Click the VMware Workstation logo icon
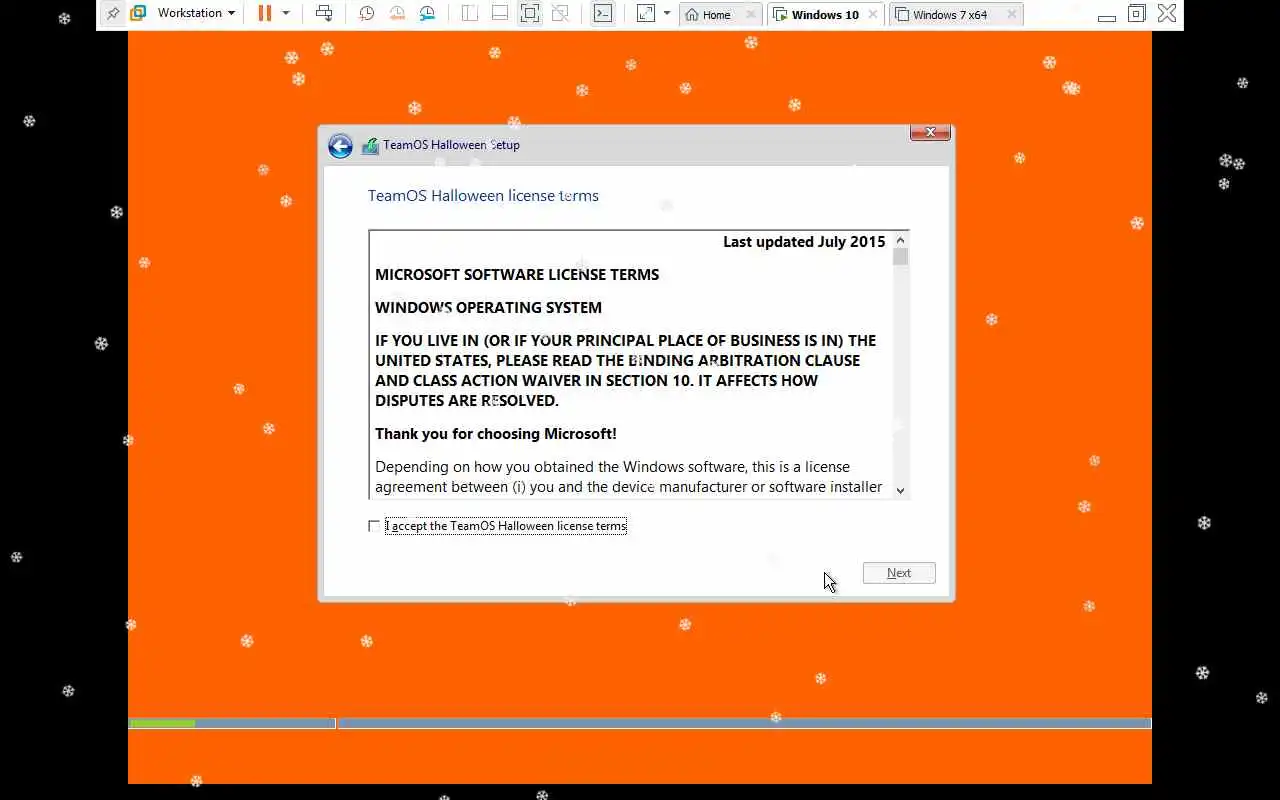Image resolution: width=1280 pixels, height=800 pixels. click(138, 14)
